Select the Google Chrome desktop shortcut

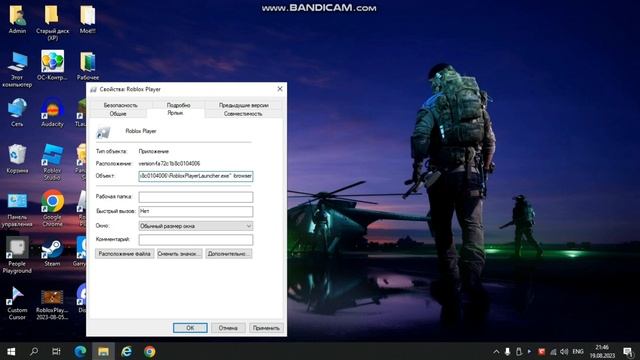point(52,208)
